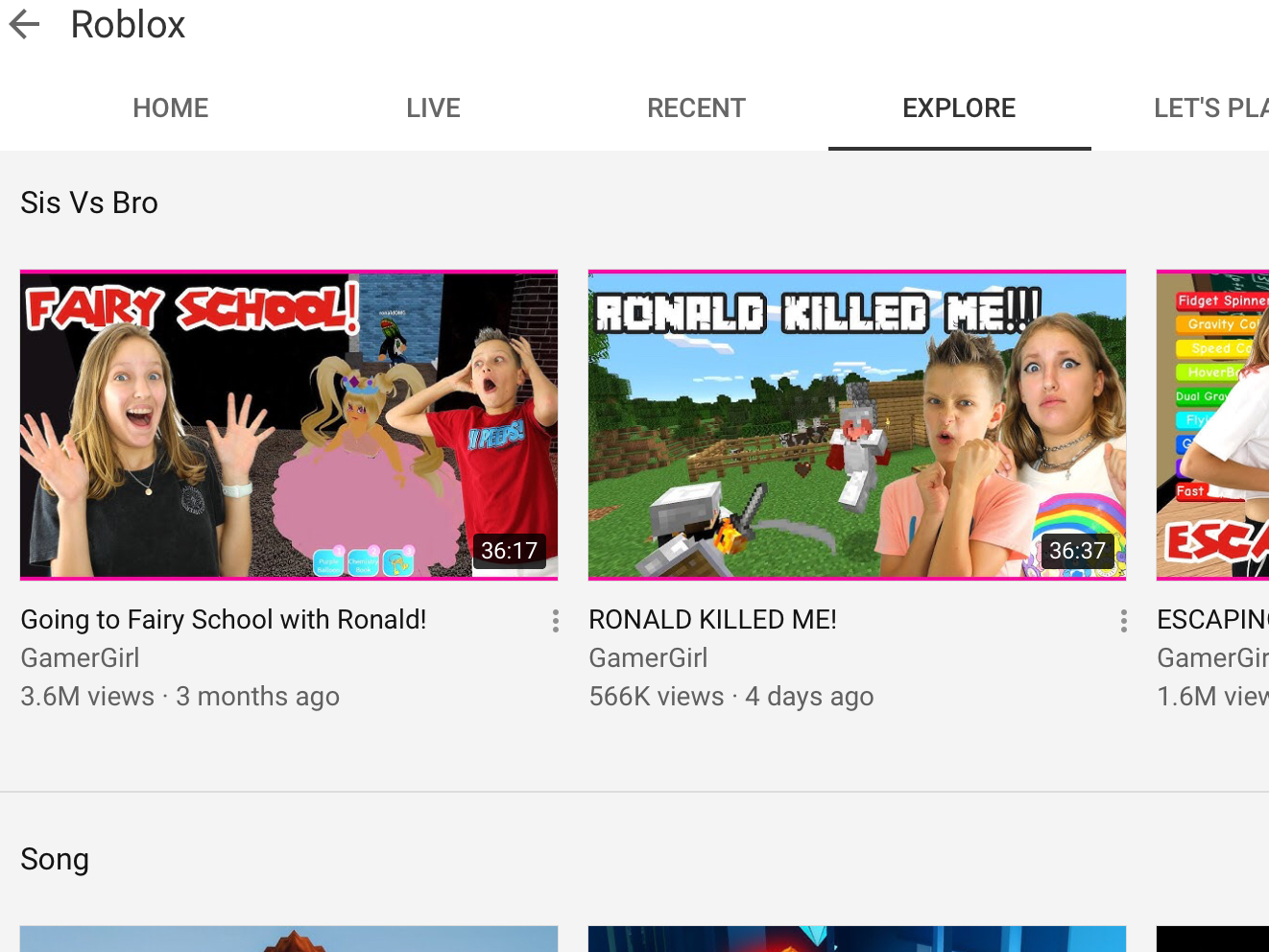The width and height of the screenshot is (1269, 952).
Task: Click the 'Sis Vs Bro' section heading
Action: pyautogui.click(x=89, y=202)
